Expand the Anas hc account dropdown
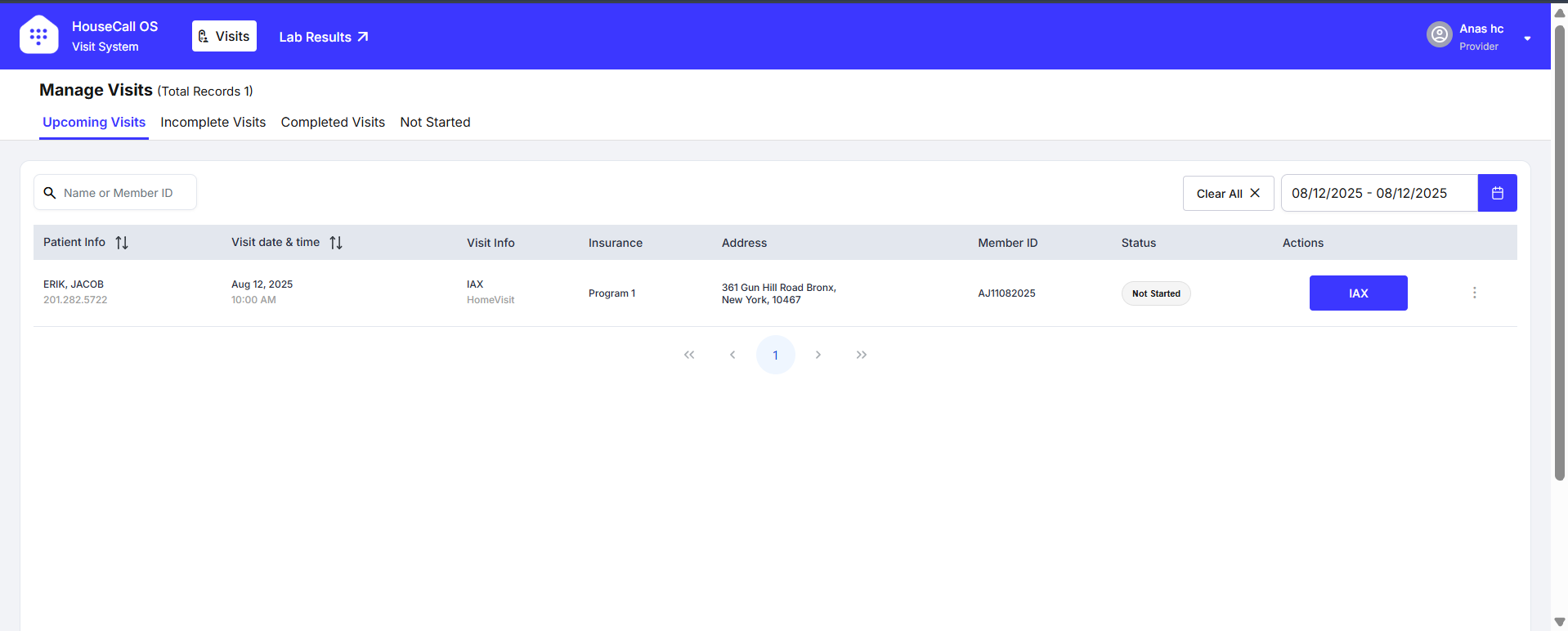This screenshot has width=1568, height=631. coord(1527,38)
